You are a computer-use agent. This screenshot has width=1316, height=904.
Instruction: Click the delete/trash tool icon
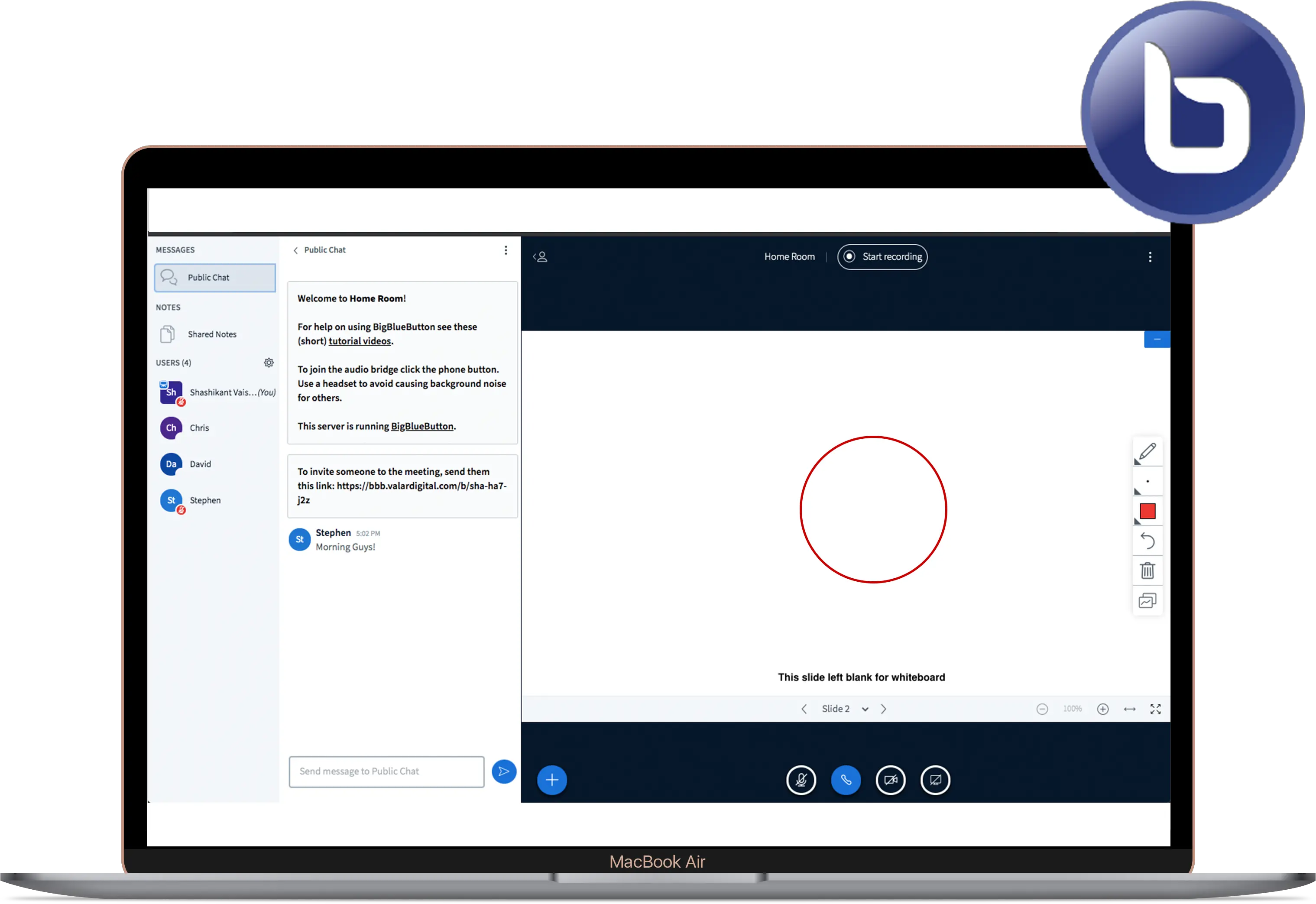(1147, 570)
